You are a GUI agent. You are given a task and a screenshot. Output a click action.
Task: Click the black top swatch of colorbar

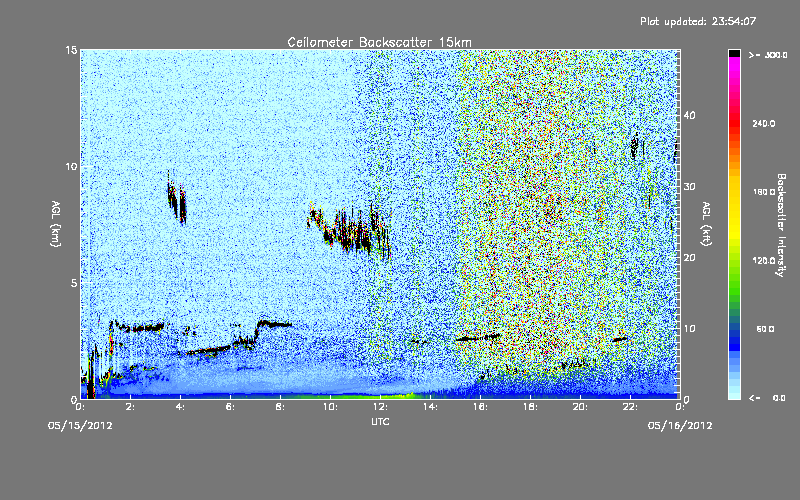(734, 53)
